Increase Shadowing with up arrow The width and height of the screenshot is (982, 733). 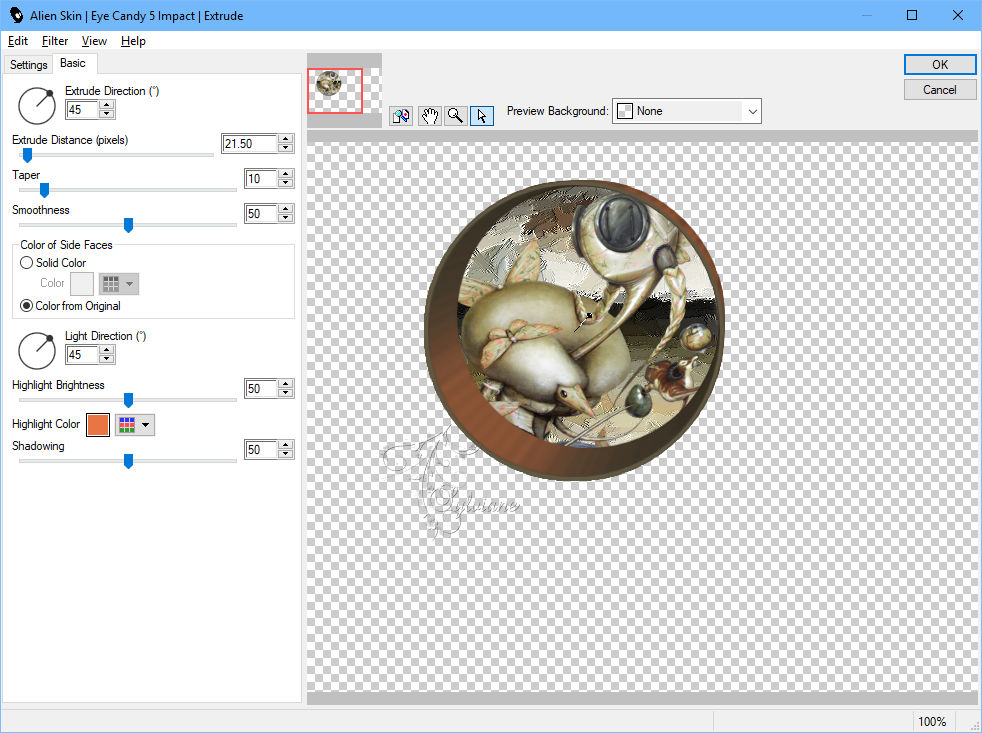[x=286, y=445]
